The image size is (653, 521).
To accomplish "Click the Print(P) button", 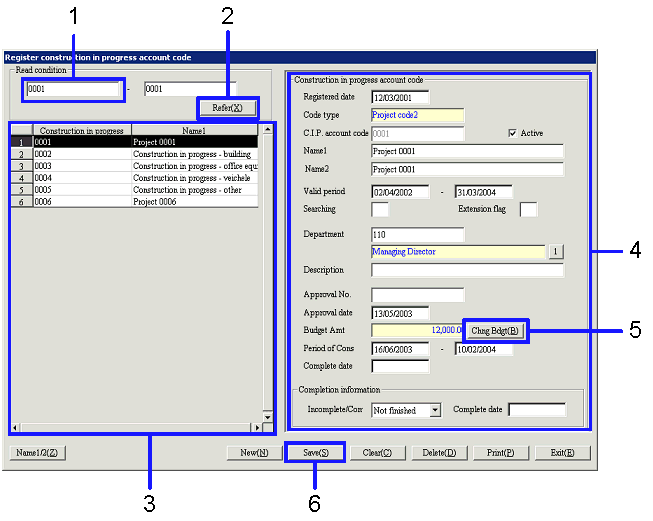I will 502,453.
